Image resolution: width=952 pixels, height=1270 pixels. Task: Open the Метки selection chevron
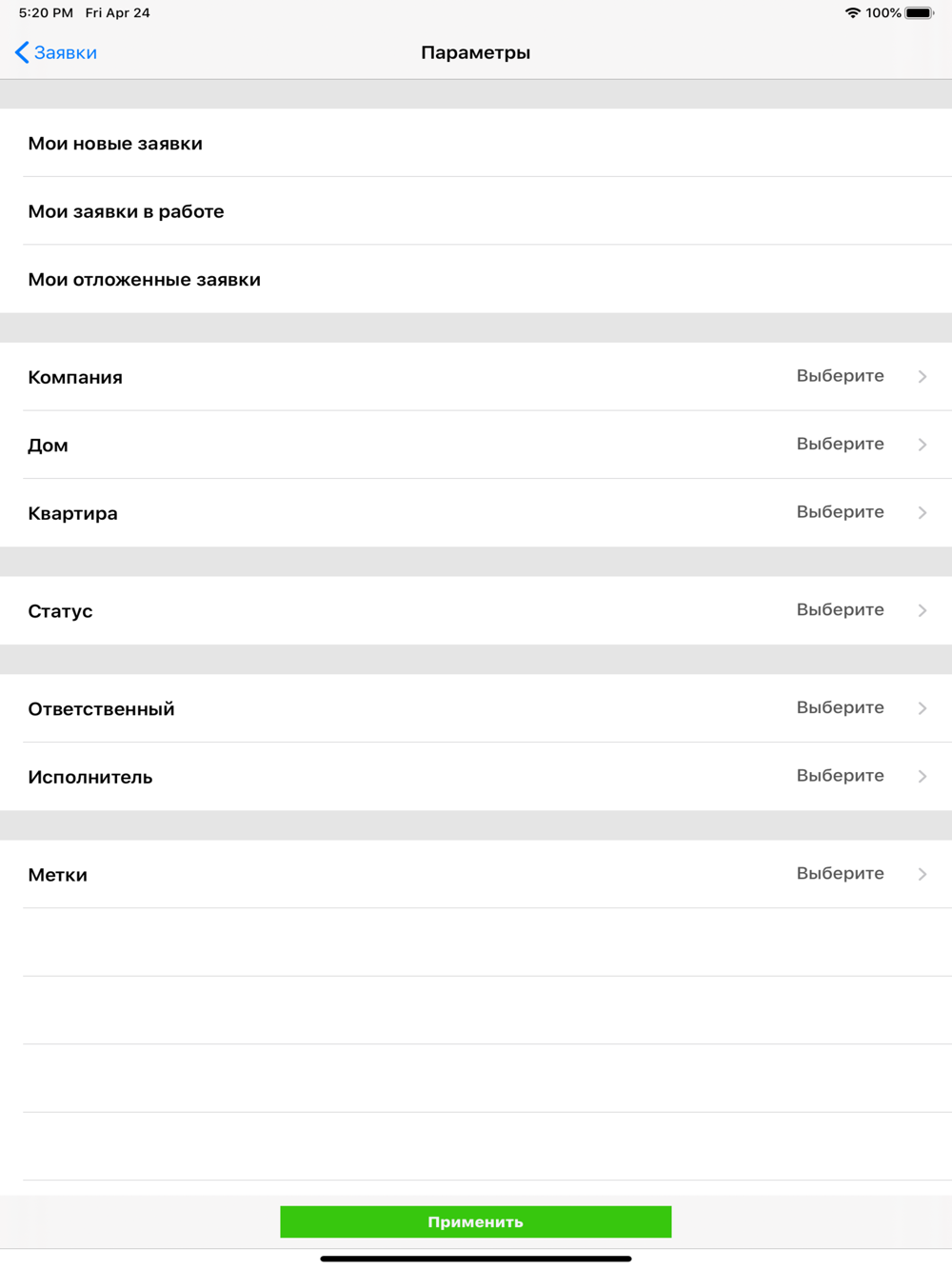[x=922, y=874]
